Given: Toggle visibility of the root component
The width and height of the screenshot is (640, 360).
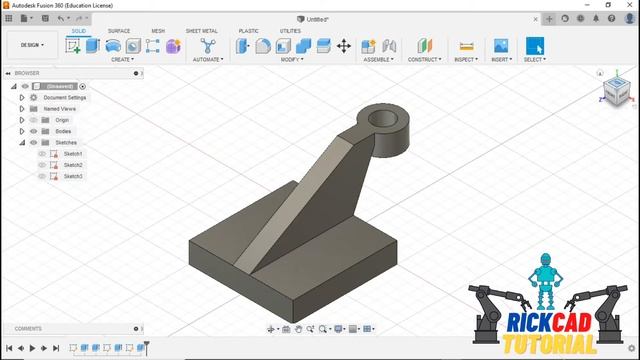Looking at the screenshot, I should [x=25, y=86].
